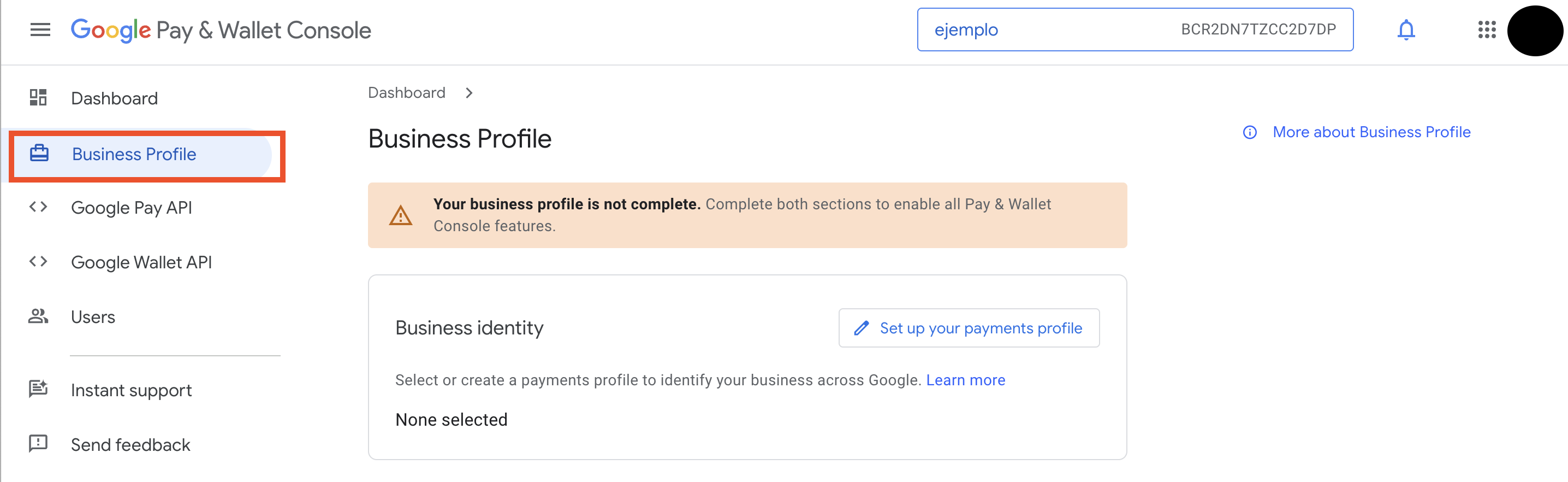The width and height of the screenshot is (1568, 482).
Task: Click the Send feedback icon
Action: (38, 444)
